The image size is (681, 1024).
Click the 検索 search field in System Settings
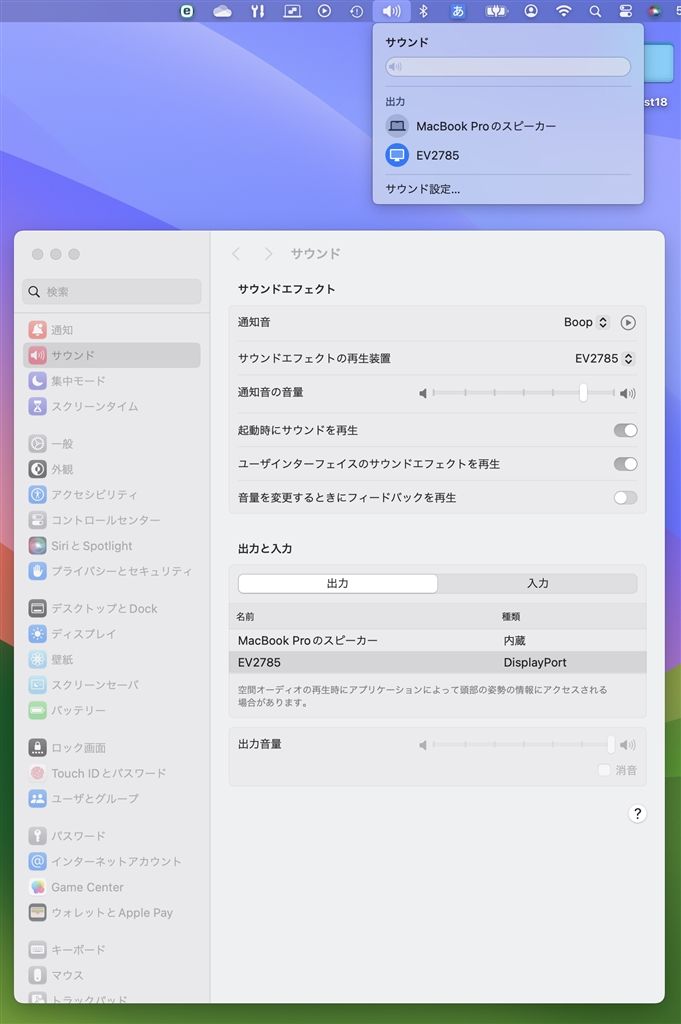tap(112, 292)
